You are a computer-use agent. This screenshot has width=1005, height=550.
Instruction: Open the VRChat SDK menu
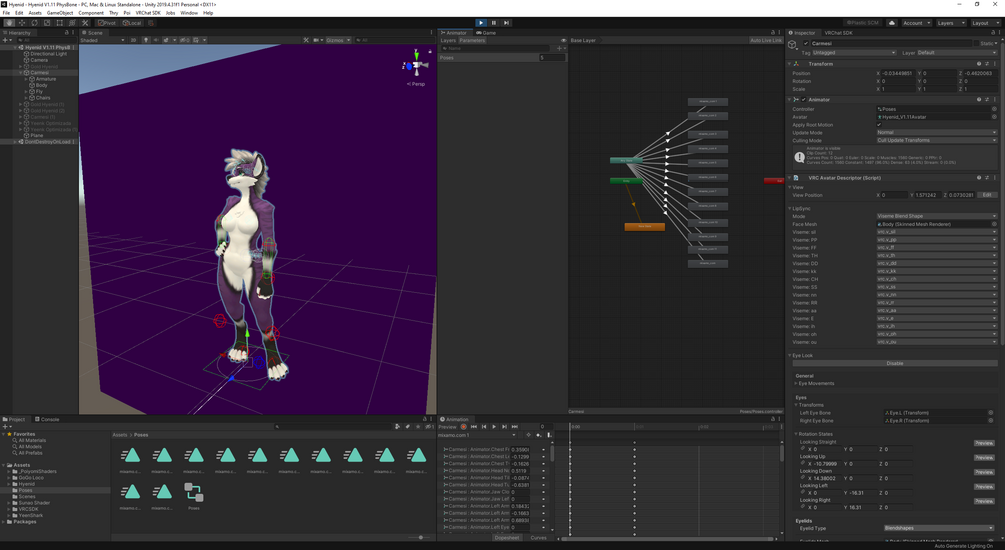(x=148, y=13)
